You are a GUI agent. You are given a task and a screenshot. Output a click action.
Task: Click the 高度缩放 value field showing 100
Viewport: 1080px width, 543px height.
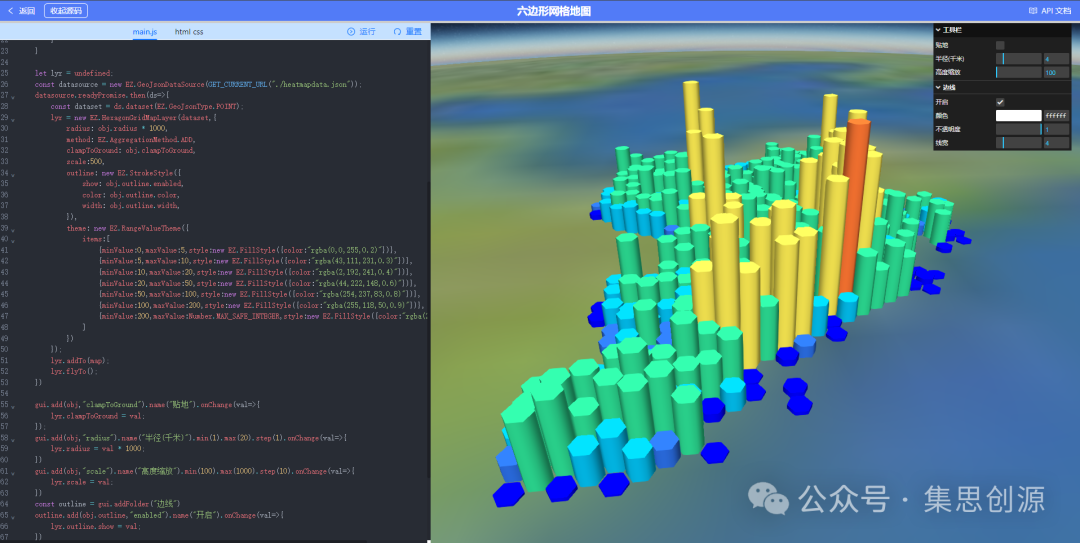coord(1056,73)
